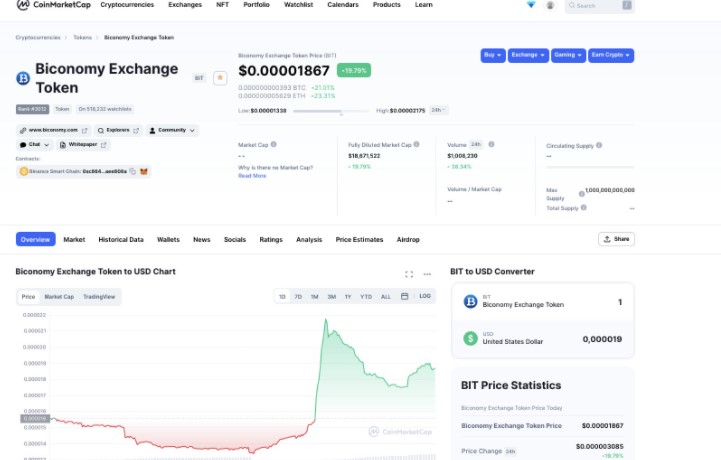The width and height of the screenshot is (721, 460).
Task: Click the Volume info icon
Action: [491, 144]
